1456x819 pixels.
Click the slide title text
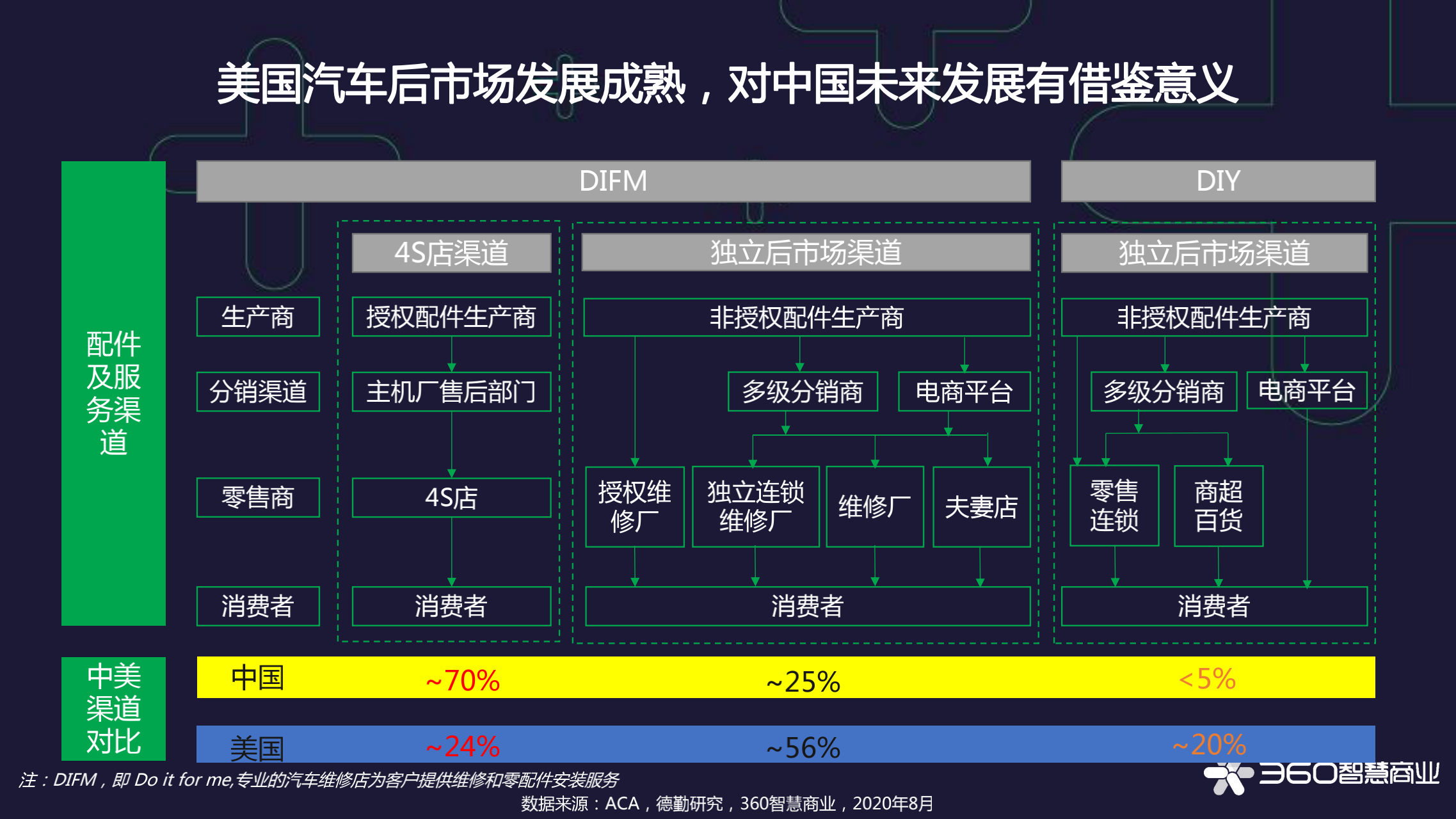727,84
